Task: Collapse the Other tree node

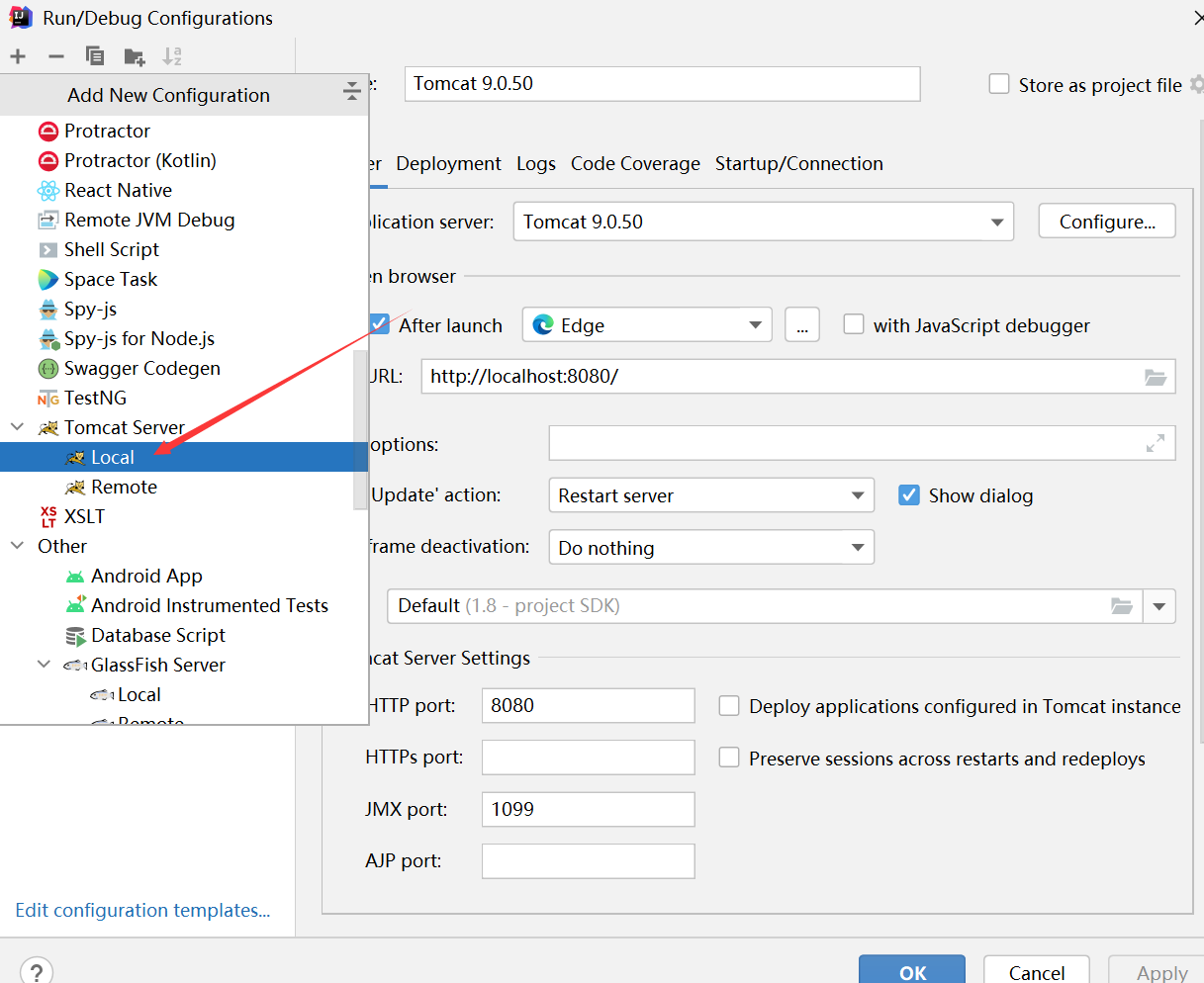Action: [17, 546]
